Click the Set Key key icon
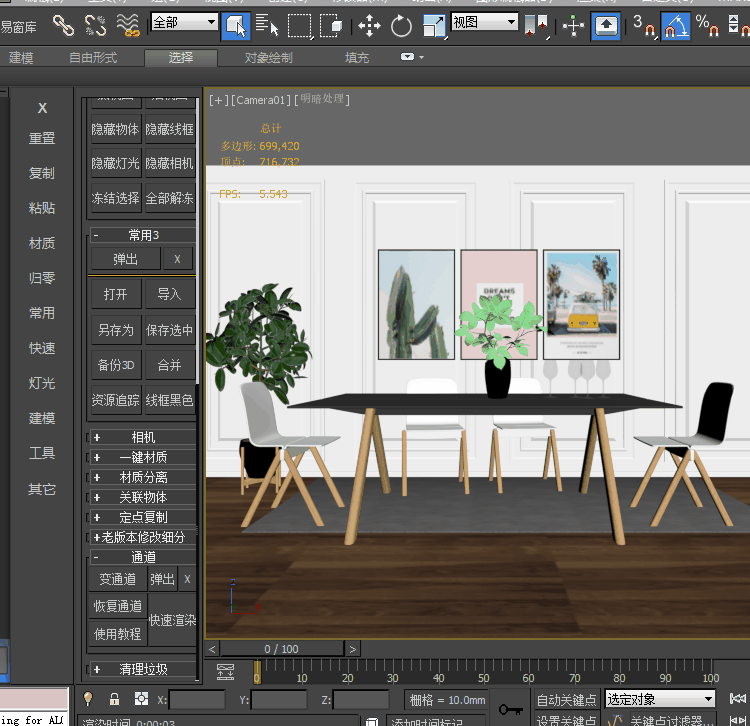This screenshot has width=750, height=726. (x=510, y=709)
